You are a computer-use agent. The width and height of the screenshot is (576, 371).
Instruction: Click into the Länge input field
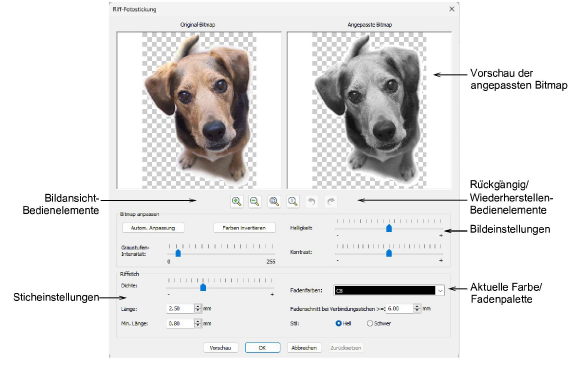tap(180, 309)
